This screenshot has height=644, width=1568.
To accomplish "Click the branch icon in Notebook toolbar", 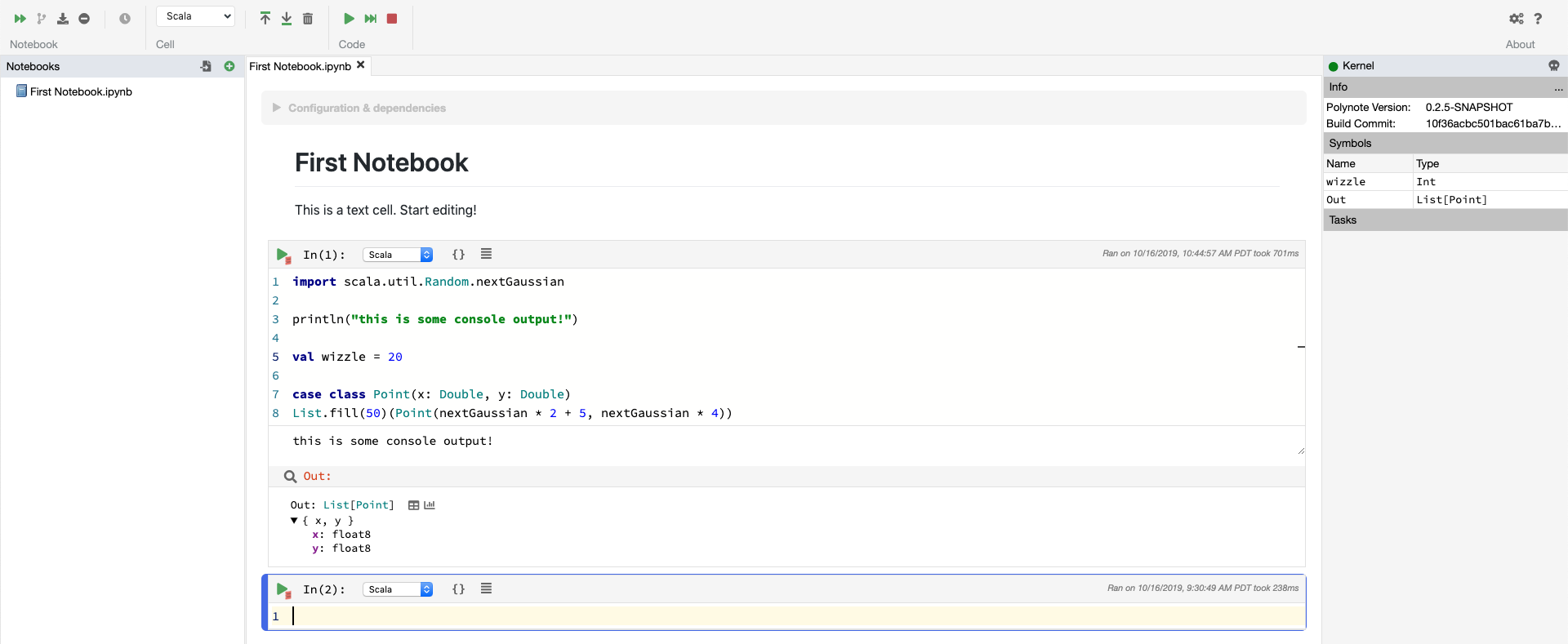I will pos(41,18).
